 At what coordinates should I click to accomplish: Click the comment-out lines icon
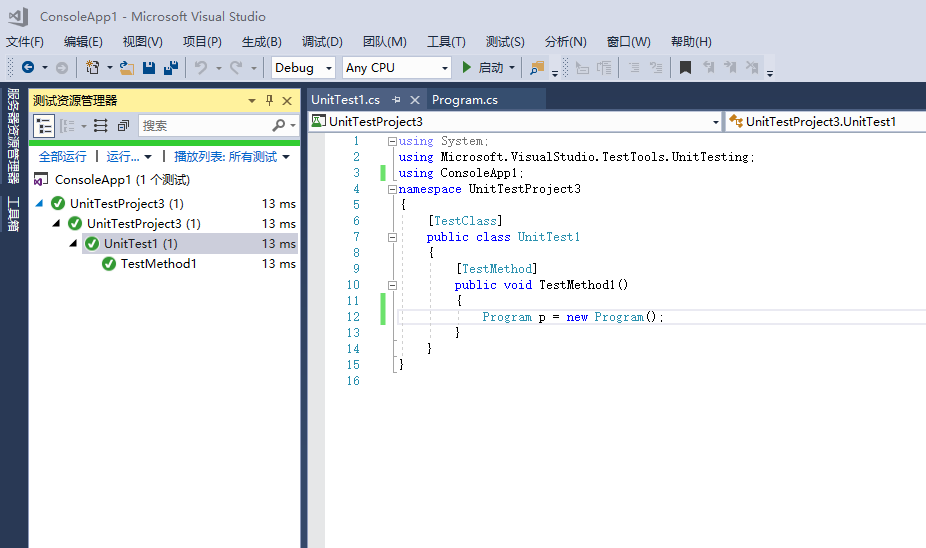point(634,67)
